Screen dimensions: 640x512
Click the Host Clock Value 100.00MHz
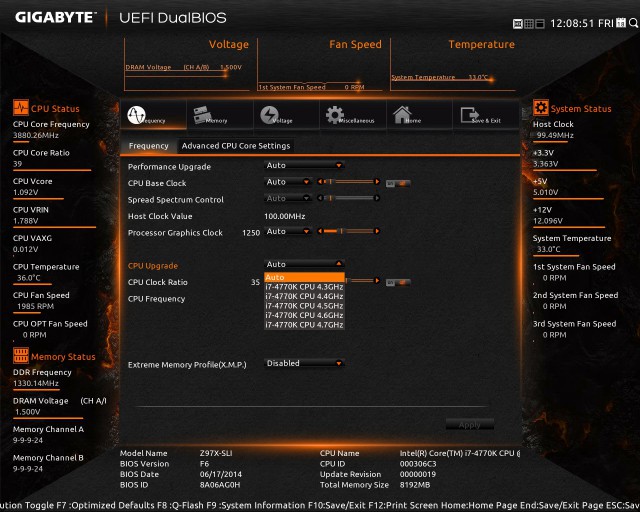click(x=285, y=216)
